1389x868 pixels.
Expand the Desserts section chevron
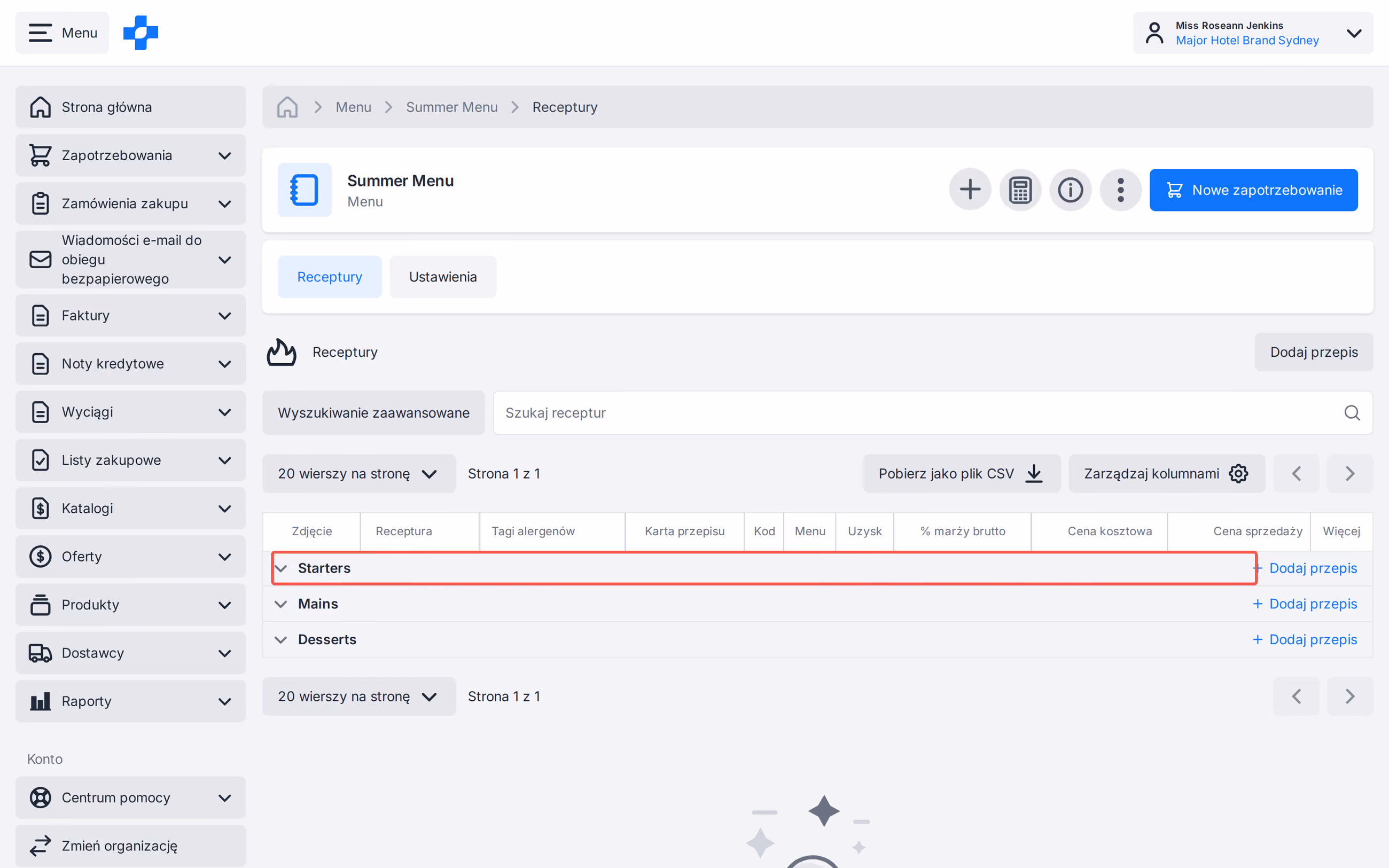coord(280,639)
